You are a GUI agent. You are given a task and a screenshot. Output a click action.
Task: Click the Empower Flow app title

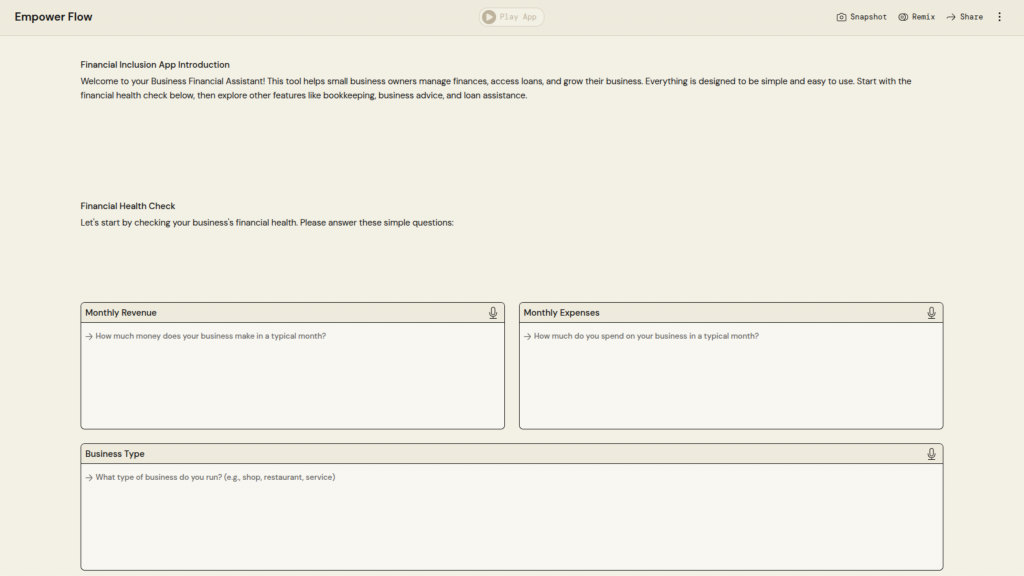[x=53, y=17]
